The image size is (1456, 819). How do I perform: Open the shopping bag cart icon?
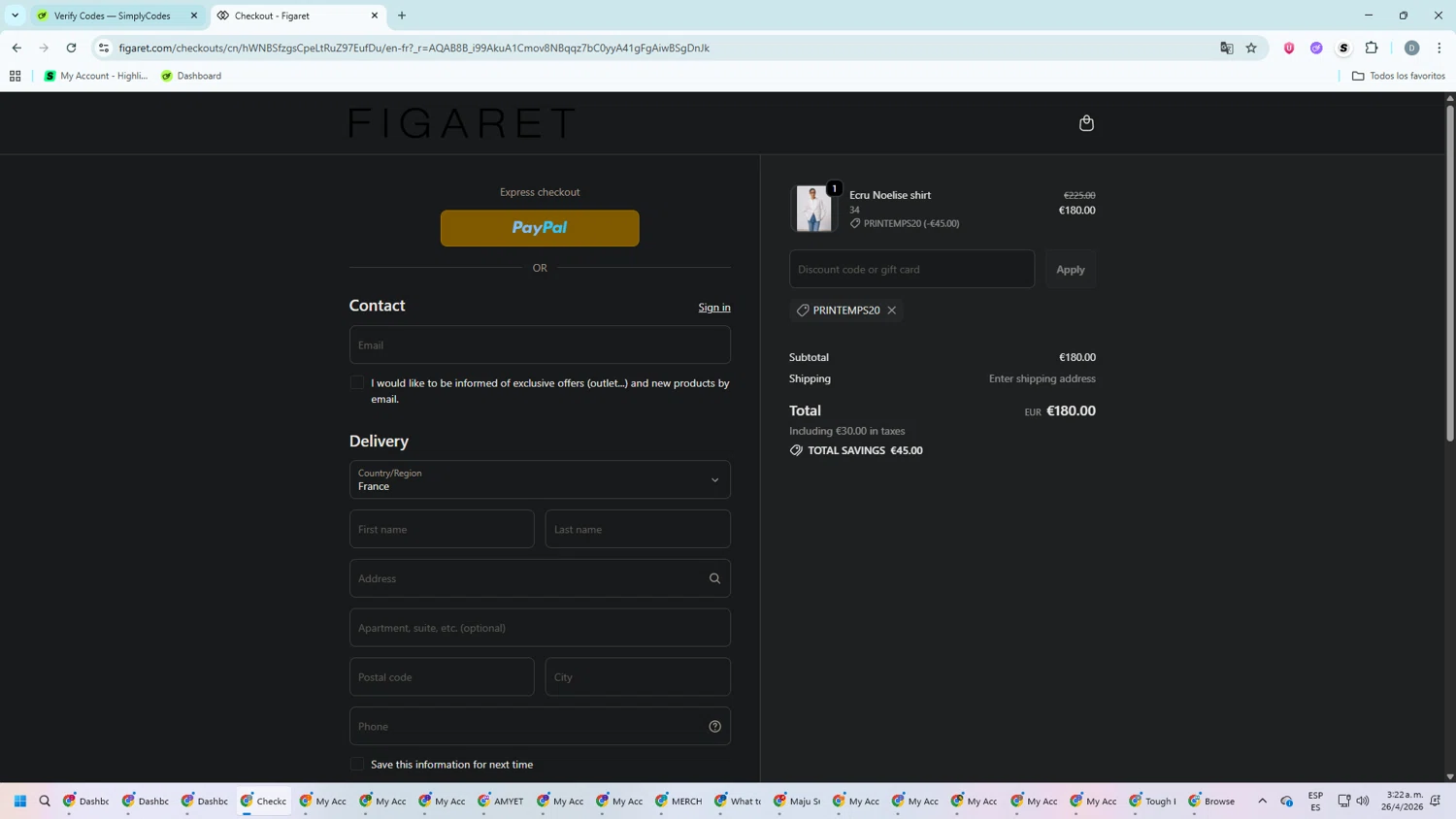point(1086,123)
